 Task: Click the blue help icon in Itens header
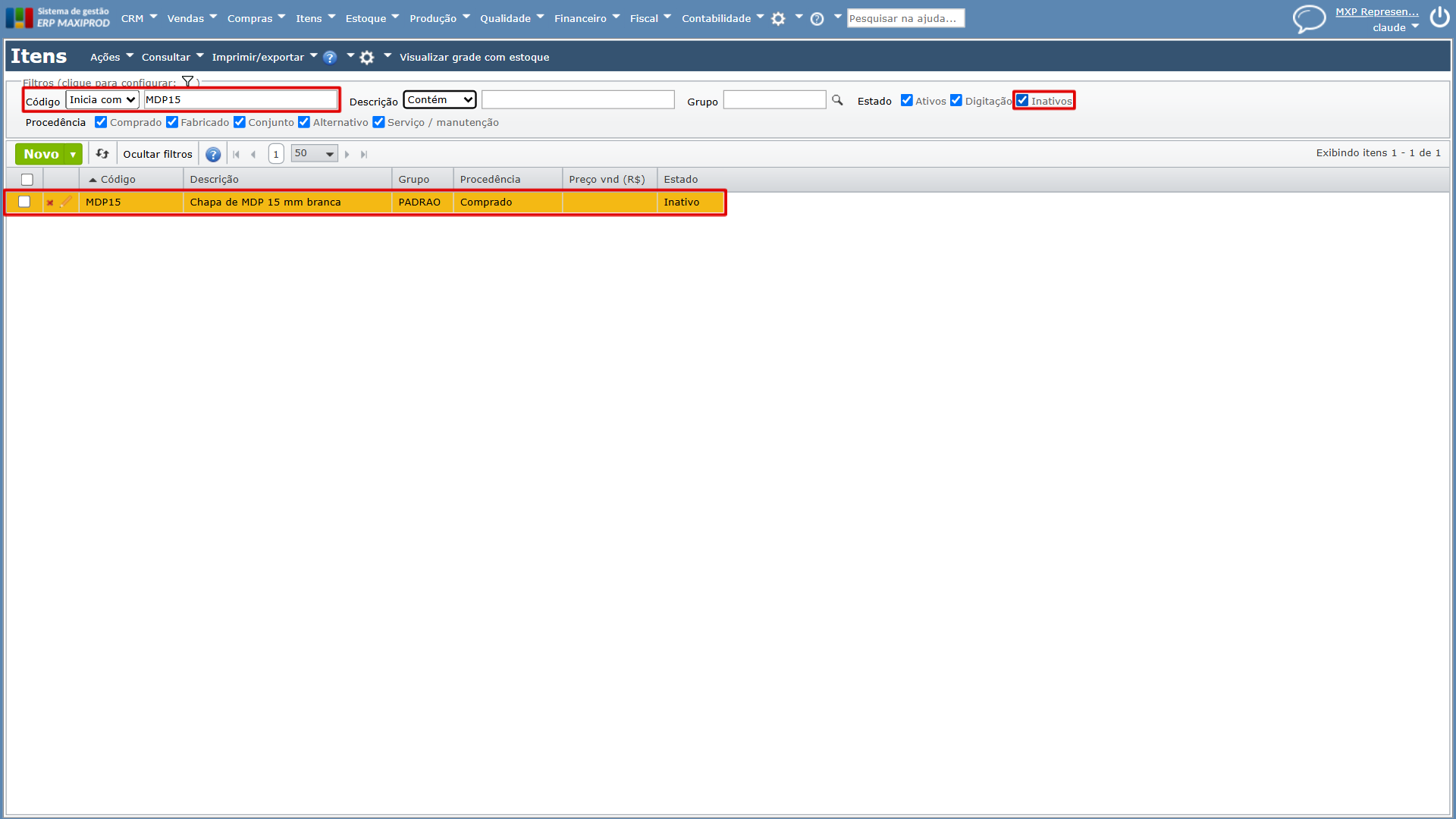330,58
